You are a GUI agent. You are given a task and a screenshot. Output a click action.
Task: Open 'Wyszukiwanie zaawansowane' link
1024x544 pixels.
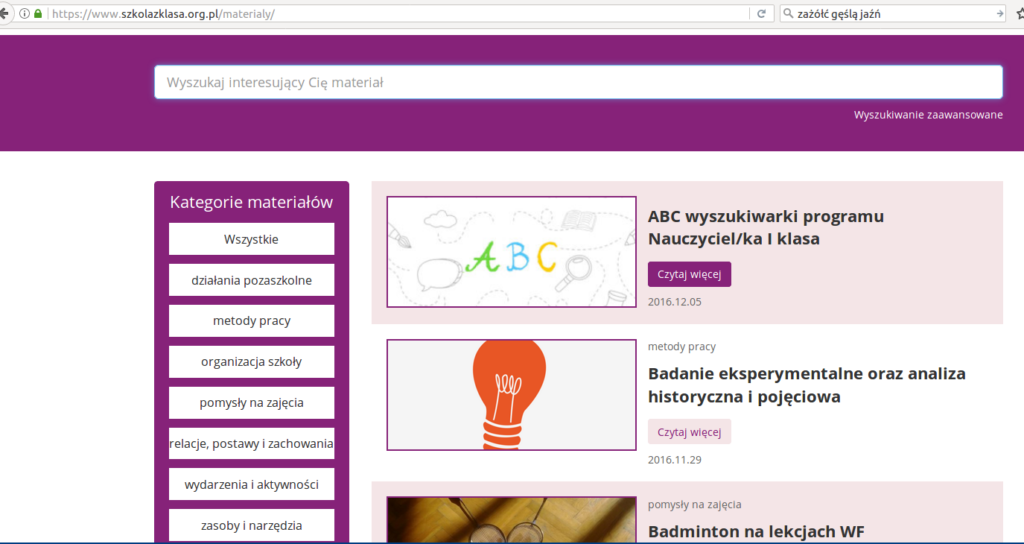[x=928, y=115]
